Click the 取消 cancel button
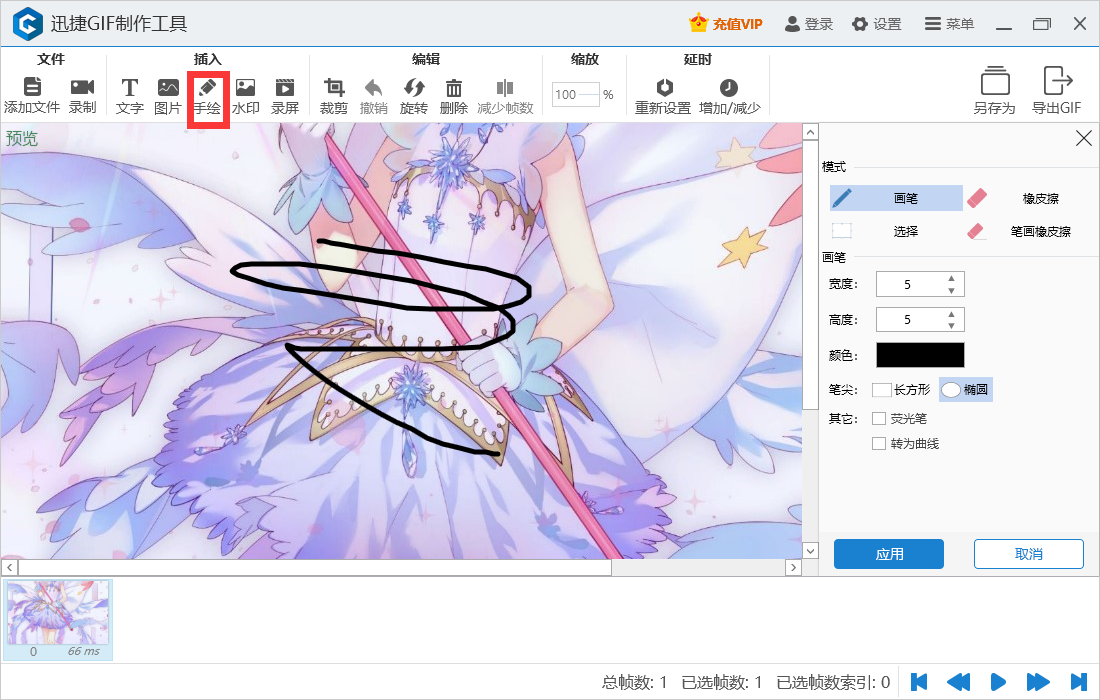 (1028, 554)
